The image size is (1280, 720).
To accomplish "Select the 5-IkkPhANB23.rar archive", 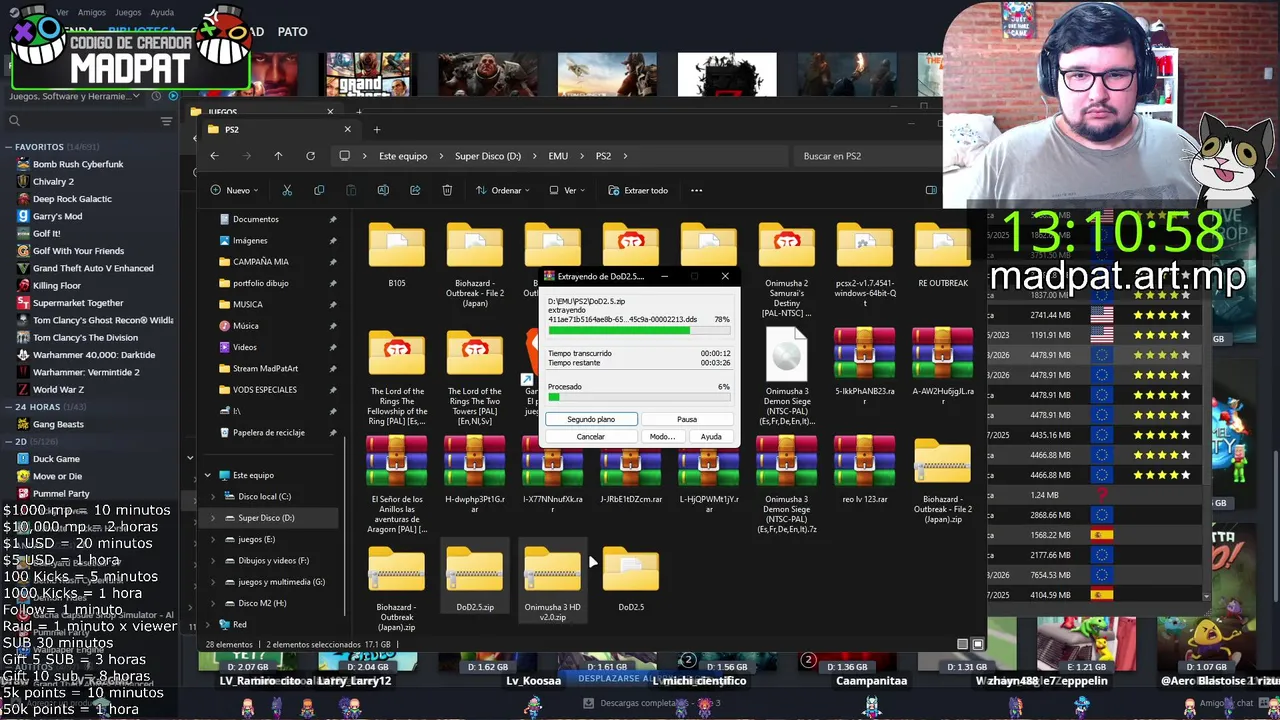I will click(x=864, y=365).
